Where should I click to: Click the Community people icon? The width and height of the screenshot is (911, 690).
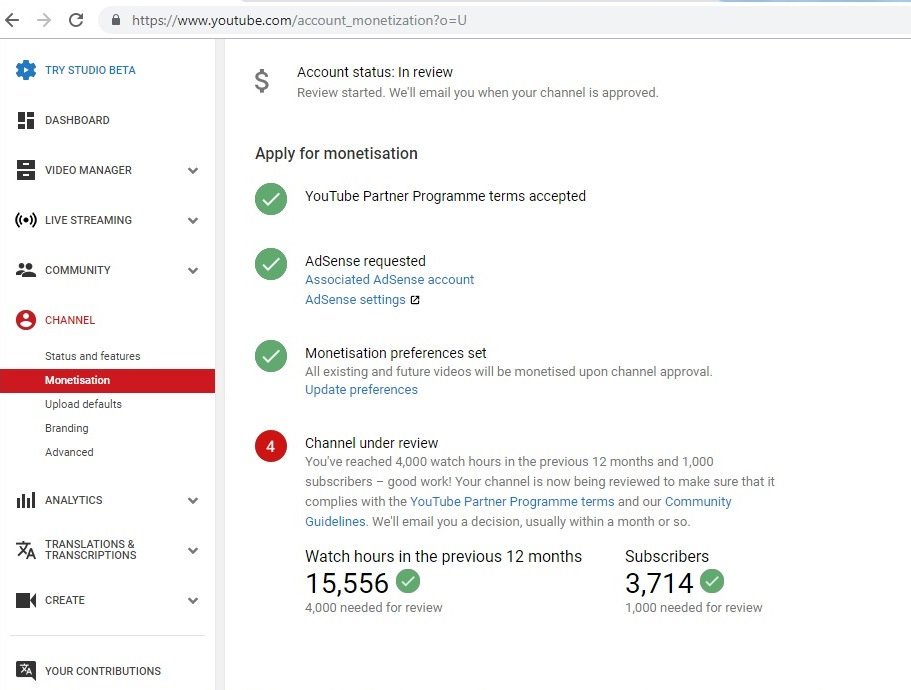pos(26,270)
